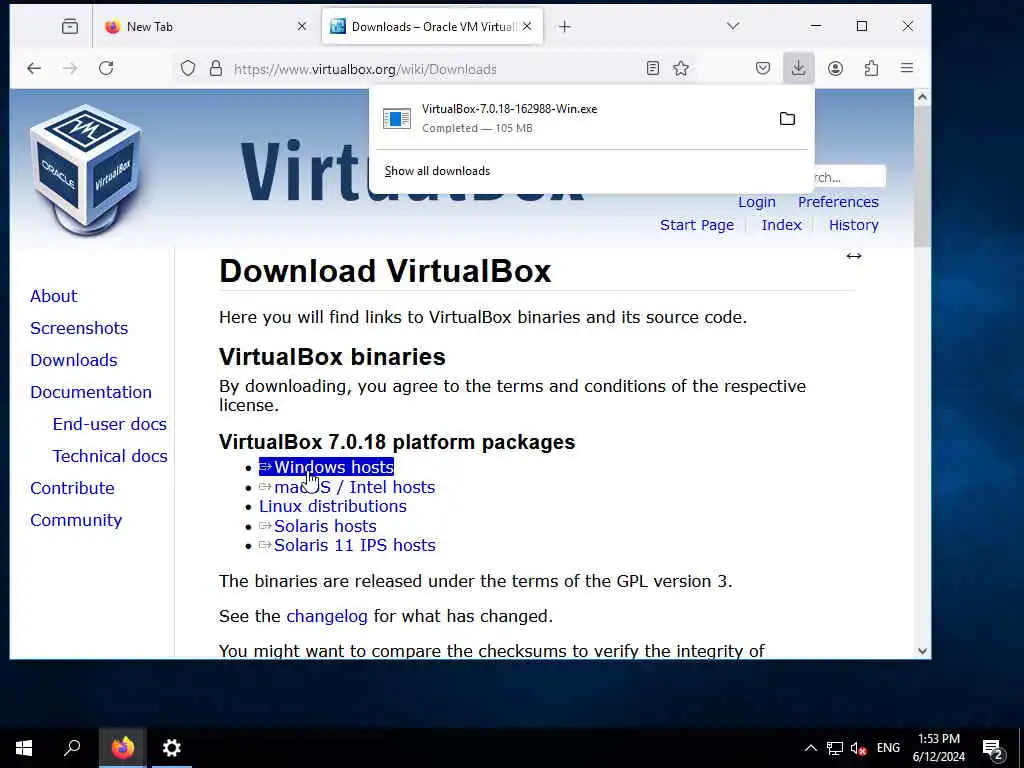
Task: Click the page scrollbar thumb
Action: click(922, 176)
